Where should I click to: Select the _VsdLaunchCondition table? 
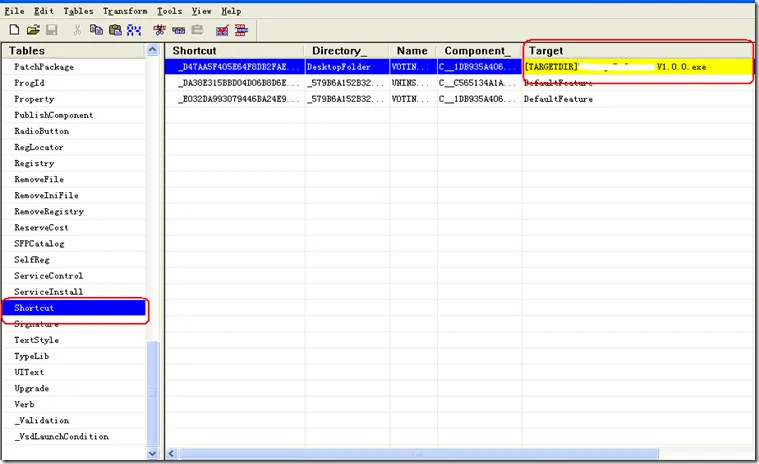click(61, 436)
